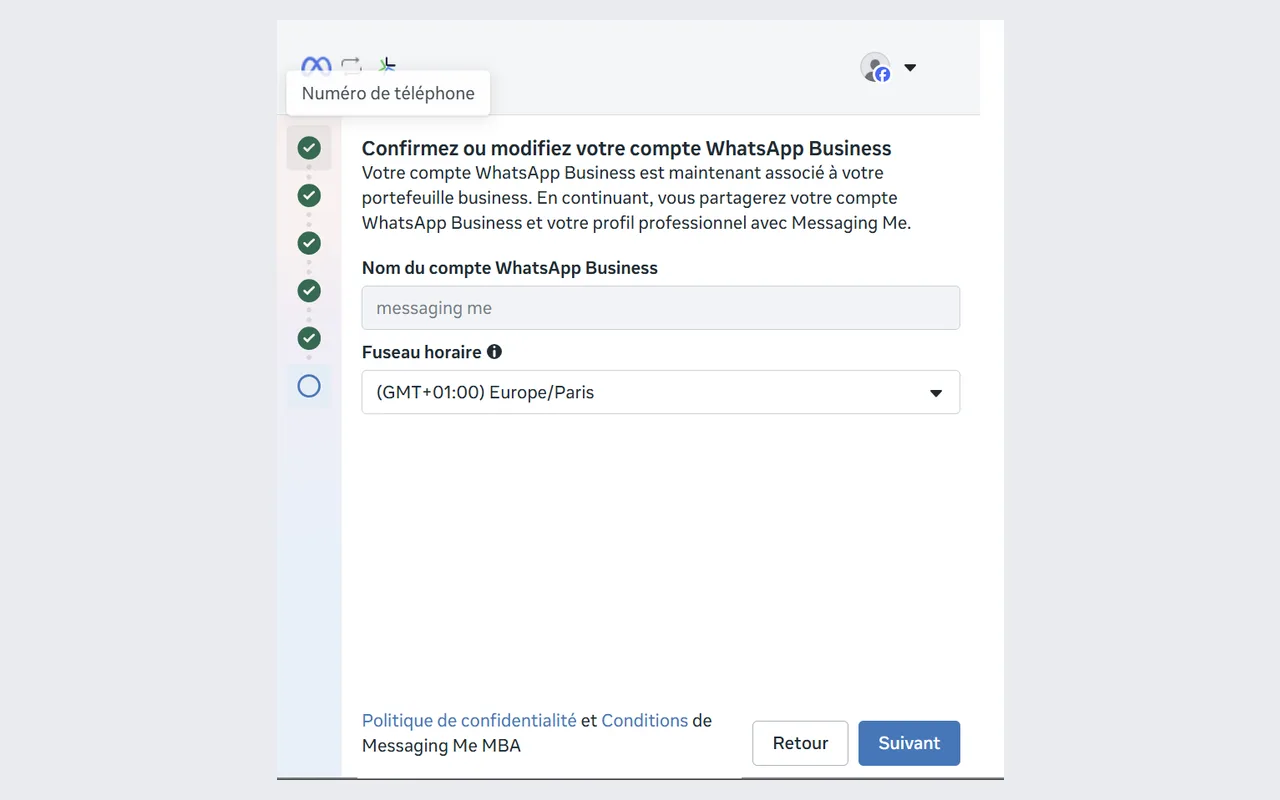Click the green and blue partner logo
The width and height of the screenshot is (1280, 800).
coord(387,65)
